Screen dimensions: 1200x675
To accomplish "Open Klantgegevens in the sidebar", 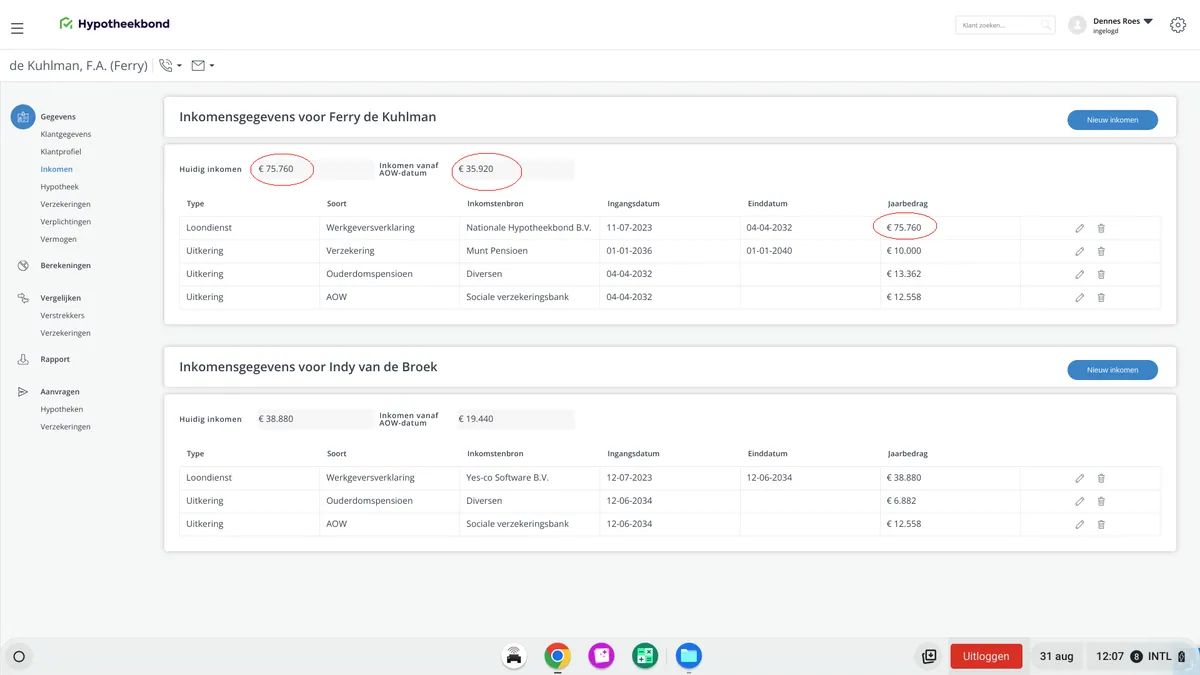I will (66, 134).
